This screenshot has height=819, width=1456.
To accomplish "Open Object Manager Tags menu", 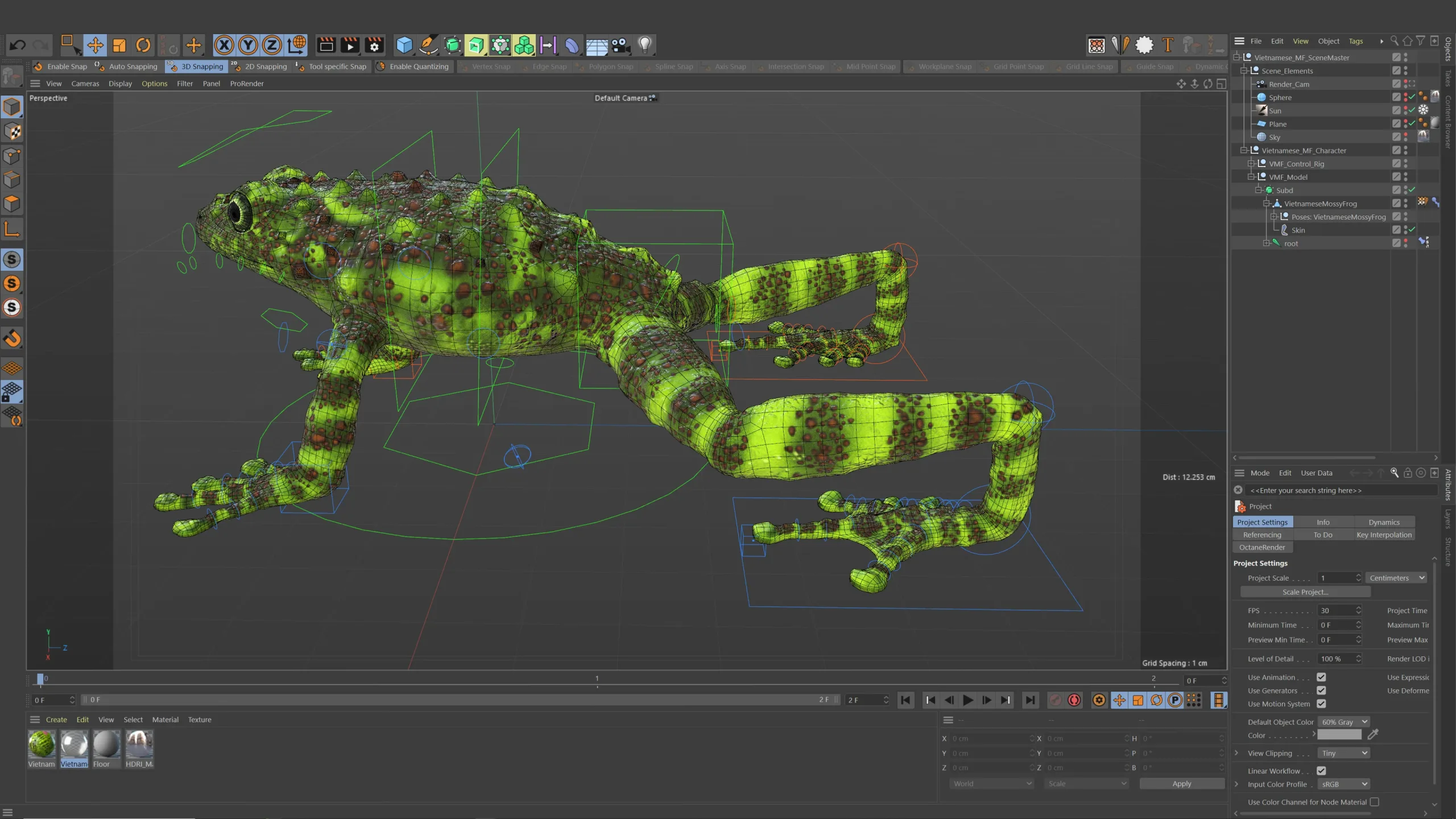I will 1356,41.
